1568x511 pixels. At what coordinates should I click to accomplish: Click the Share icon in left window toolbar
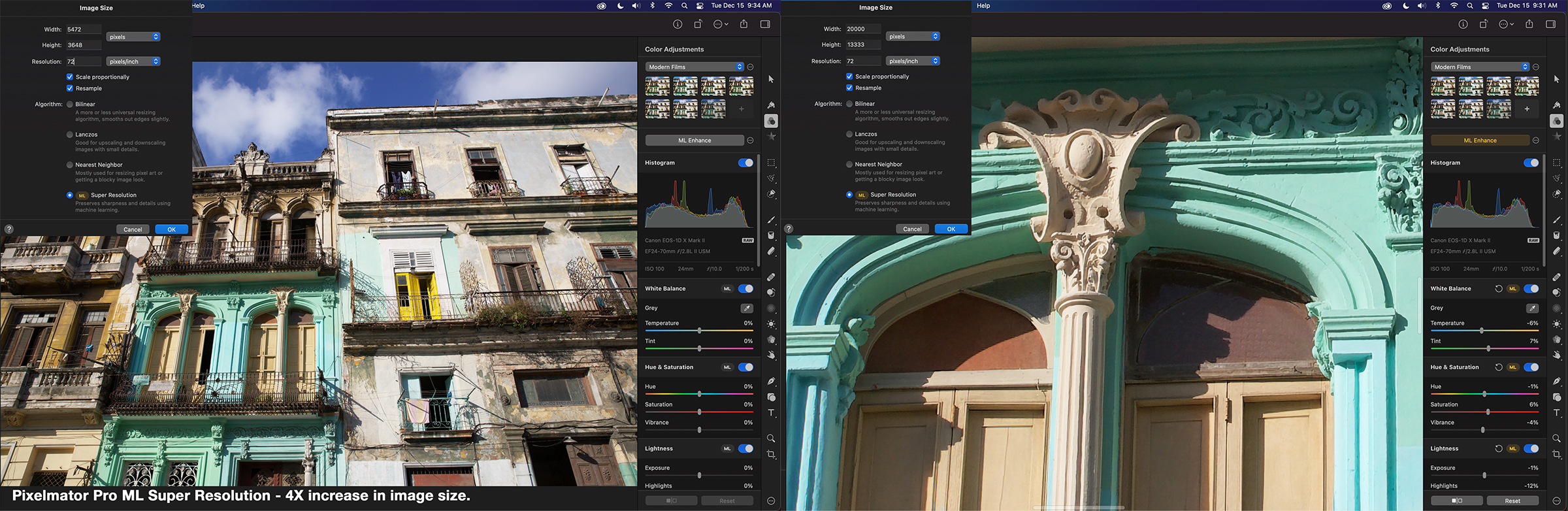[x=743, y=24]
